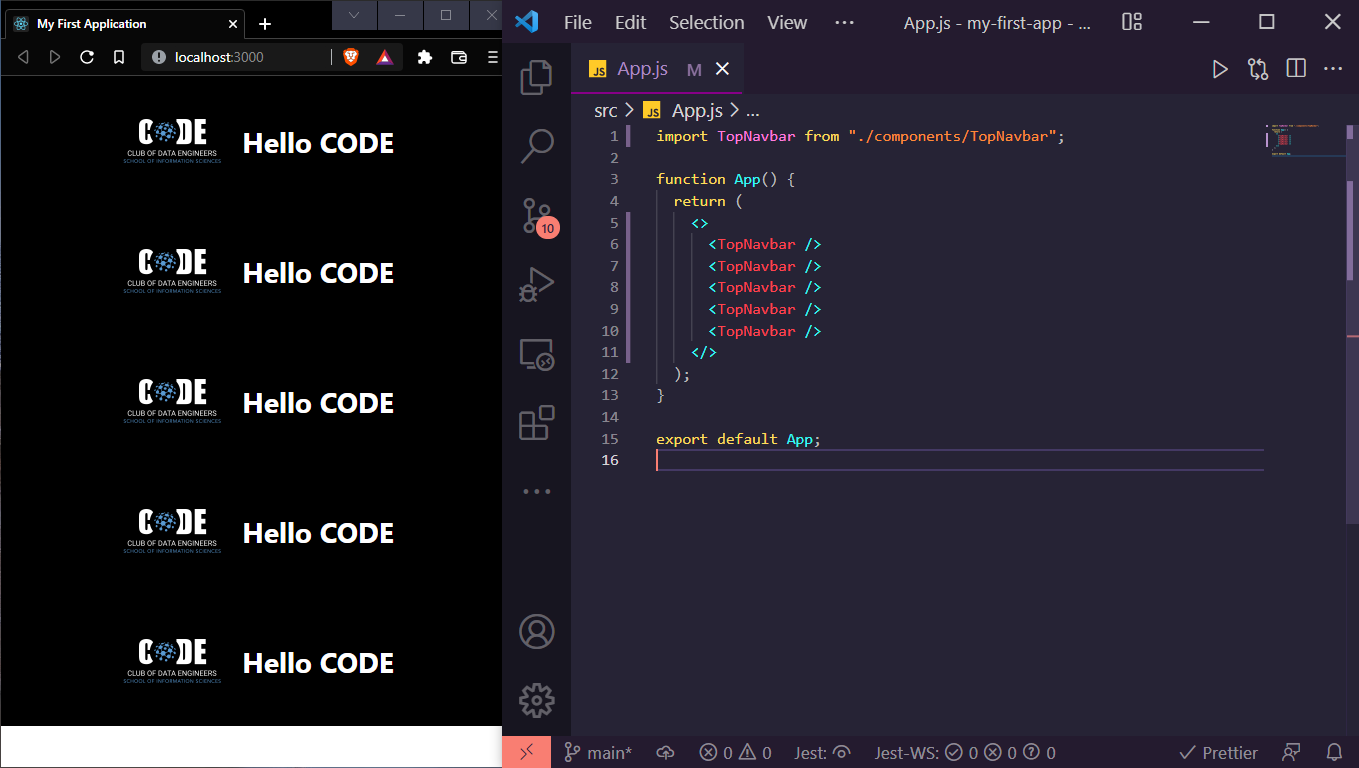Image resolution: width=1359 pixels, height=768 pixels.
Task: Open Search in the activity bar
Action: click(537, 146)
